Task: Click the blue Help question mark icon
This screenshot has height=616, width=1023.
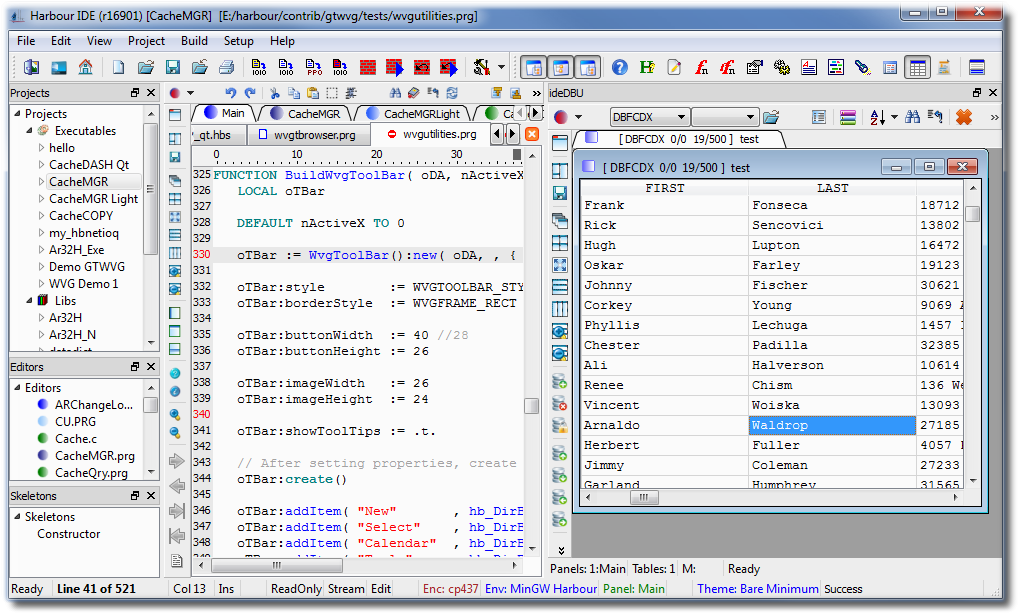Action: [x=620, y=68]
